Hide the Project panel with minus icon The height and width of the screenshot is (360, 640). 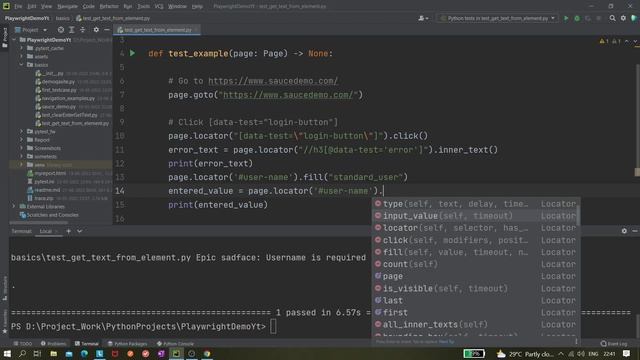click(x=107, y=30)
